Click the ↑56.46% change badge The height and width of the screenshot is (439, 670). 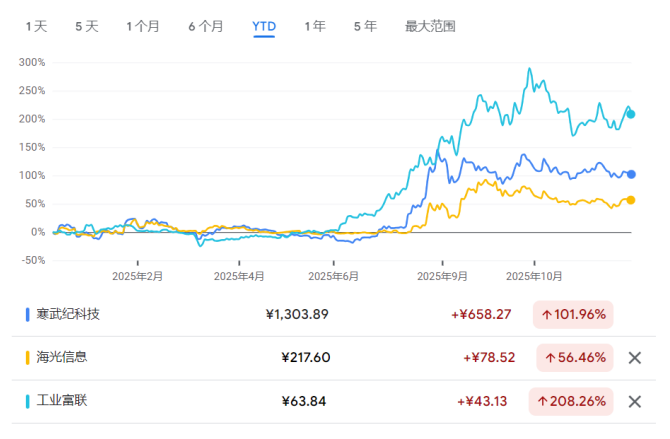[x=575, y=357]
